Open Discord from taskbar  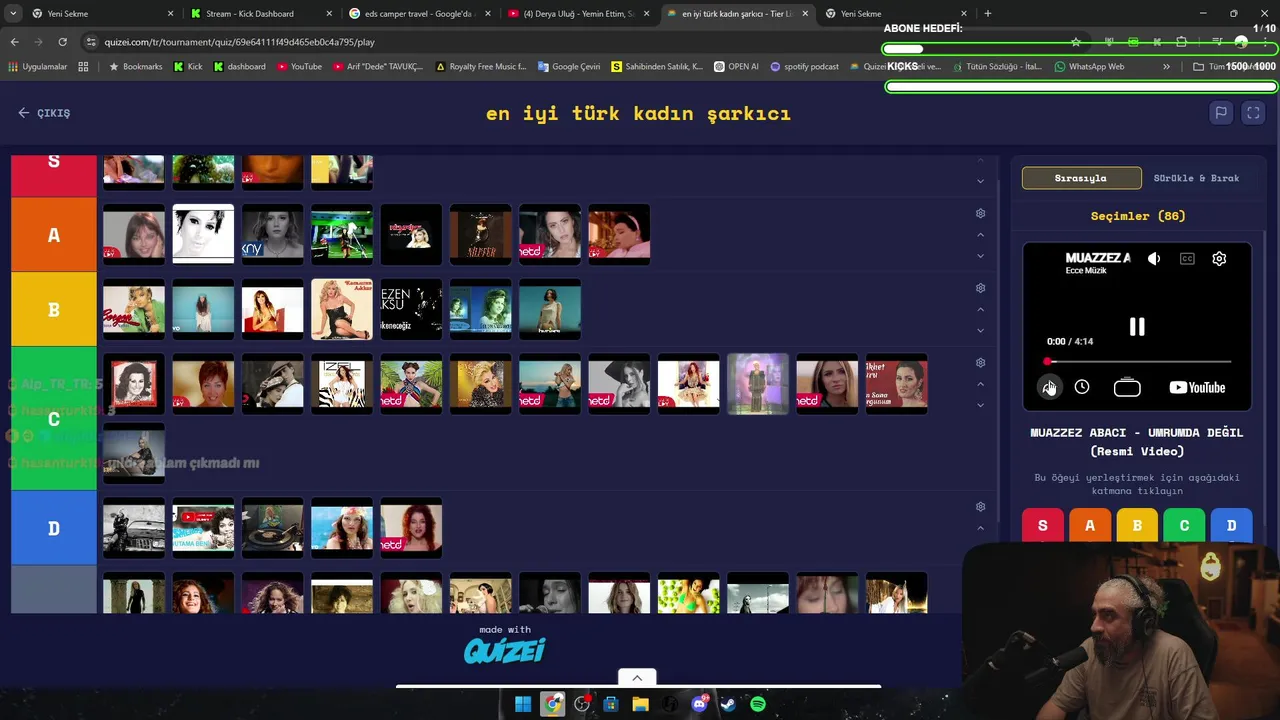coord(699,704)
